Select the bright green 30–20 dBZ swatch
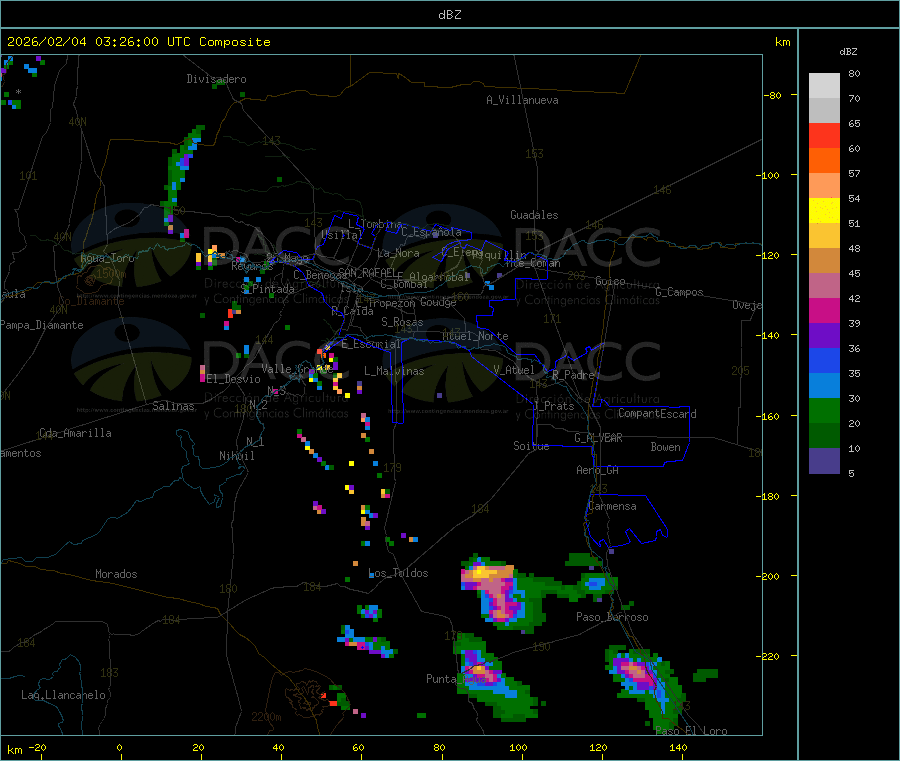Image resolution: width=900 pixels, height=761 pixels. (x=824, y=410)
